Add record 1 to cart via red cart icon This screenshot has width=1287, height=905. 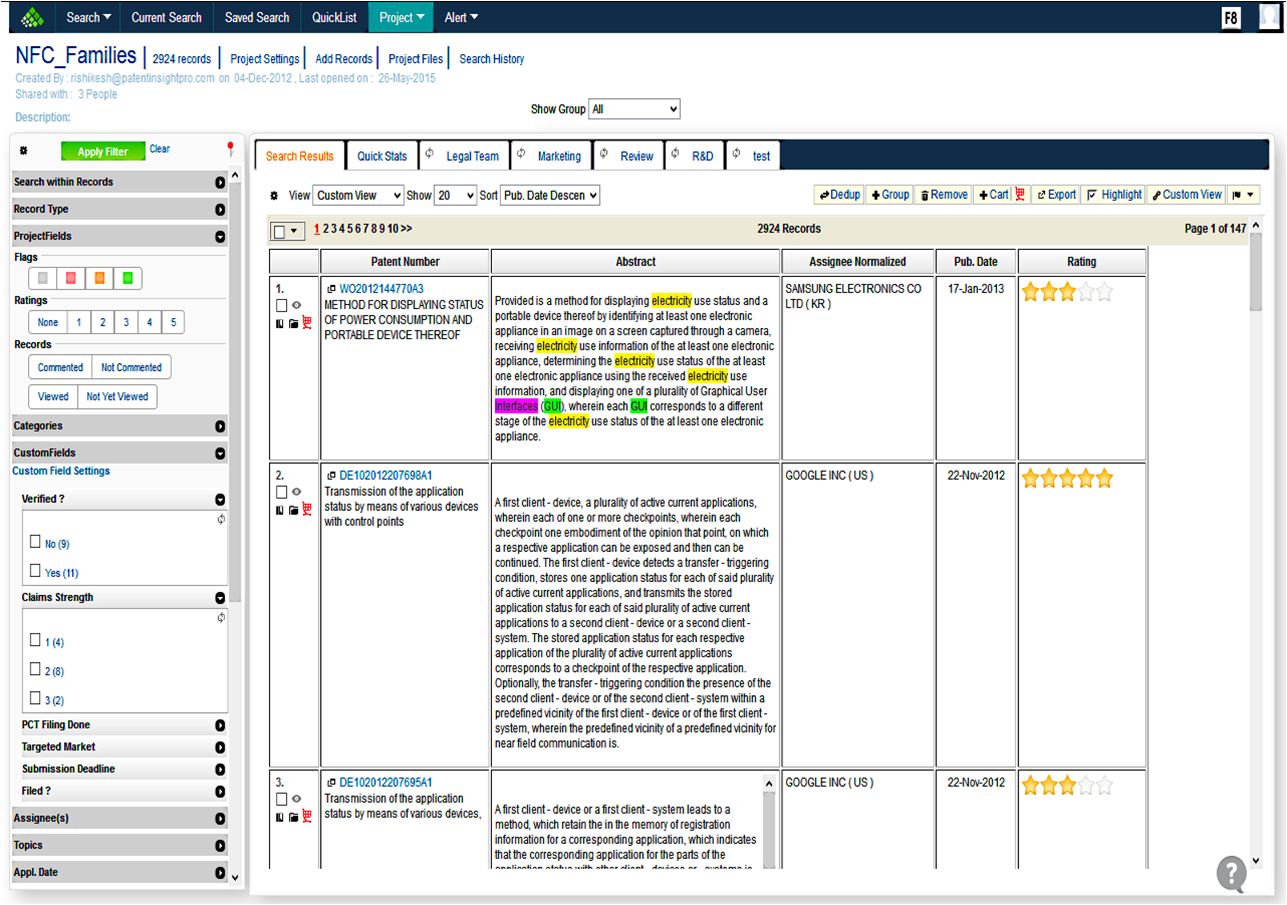(306, 322)
